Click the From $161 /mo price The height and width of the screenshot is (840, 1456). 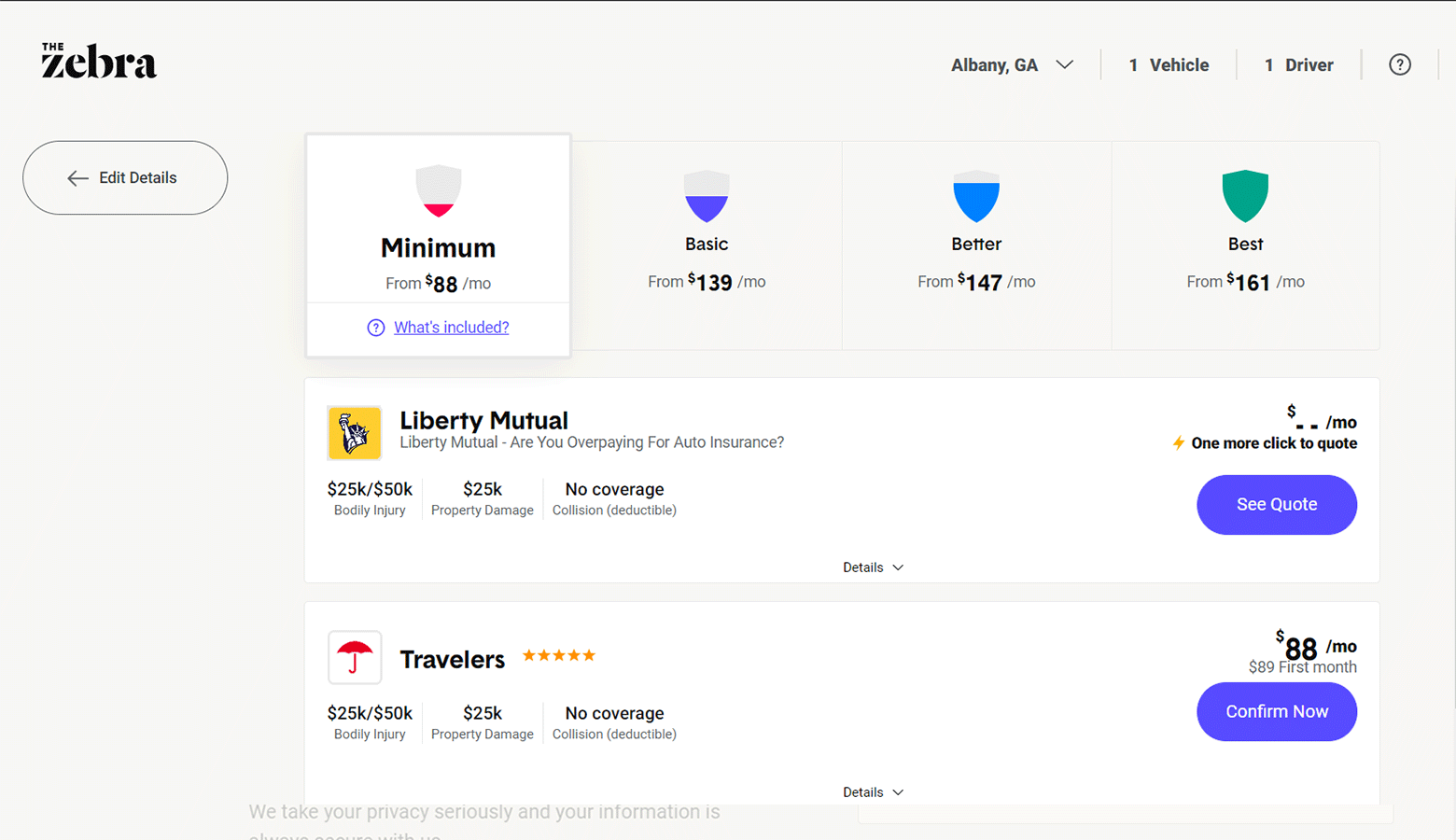pos(1245,282)
